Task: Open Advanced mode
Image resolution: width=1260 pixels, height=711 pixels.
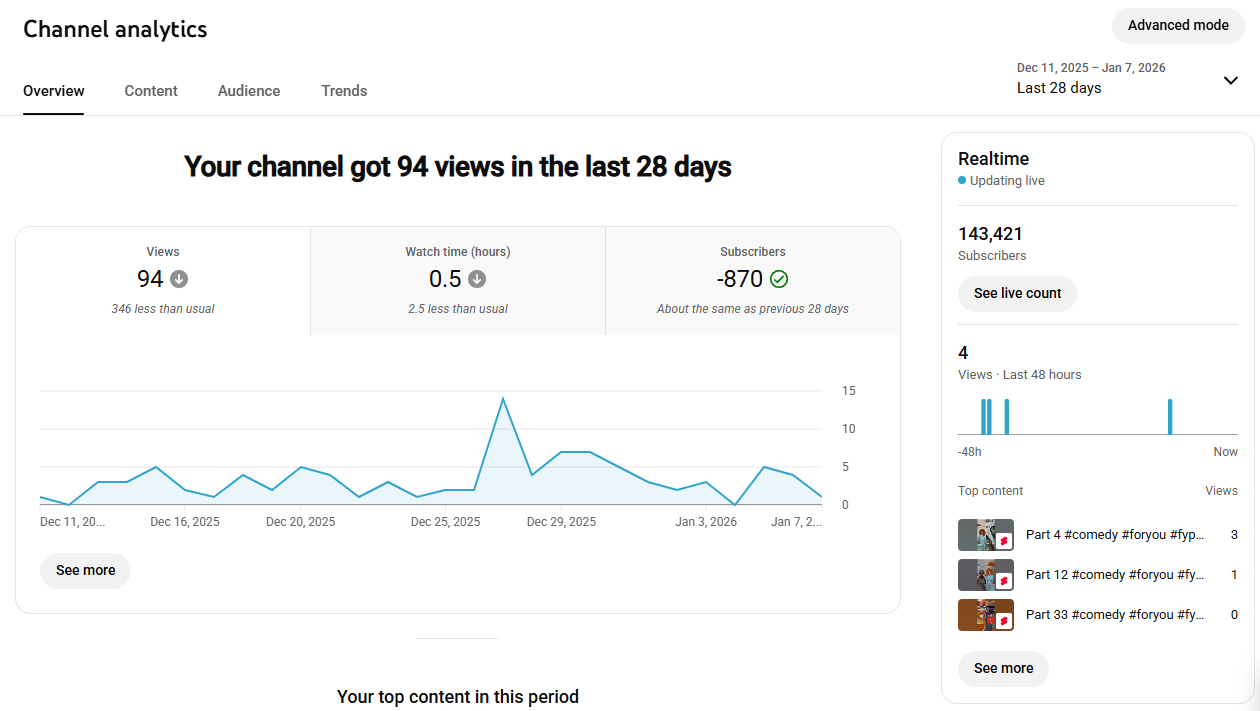Action: [x=1177, y=26]
